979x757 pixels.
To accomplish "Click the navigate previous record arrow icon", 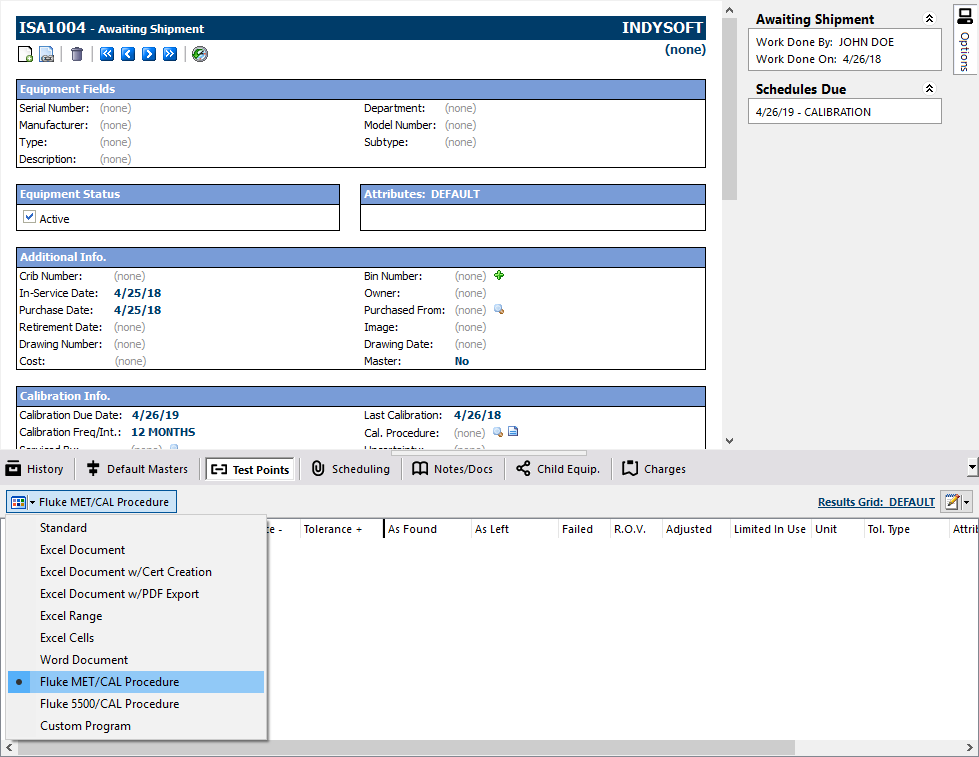I will (x=129, y=54).
